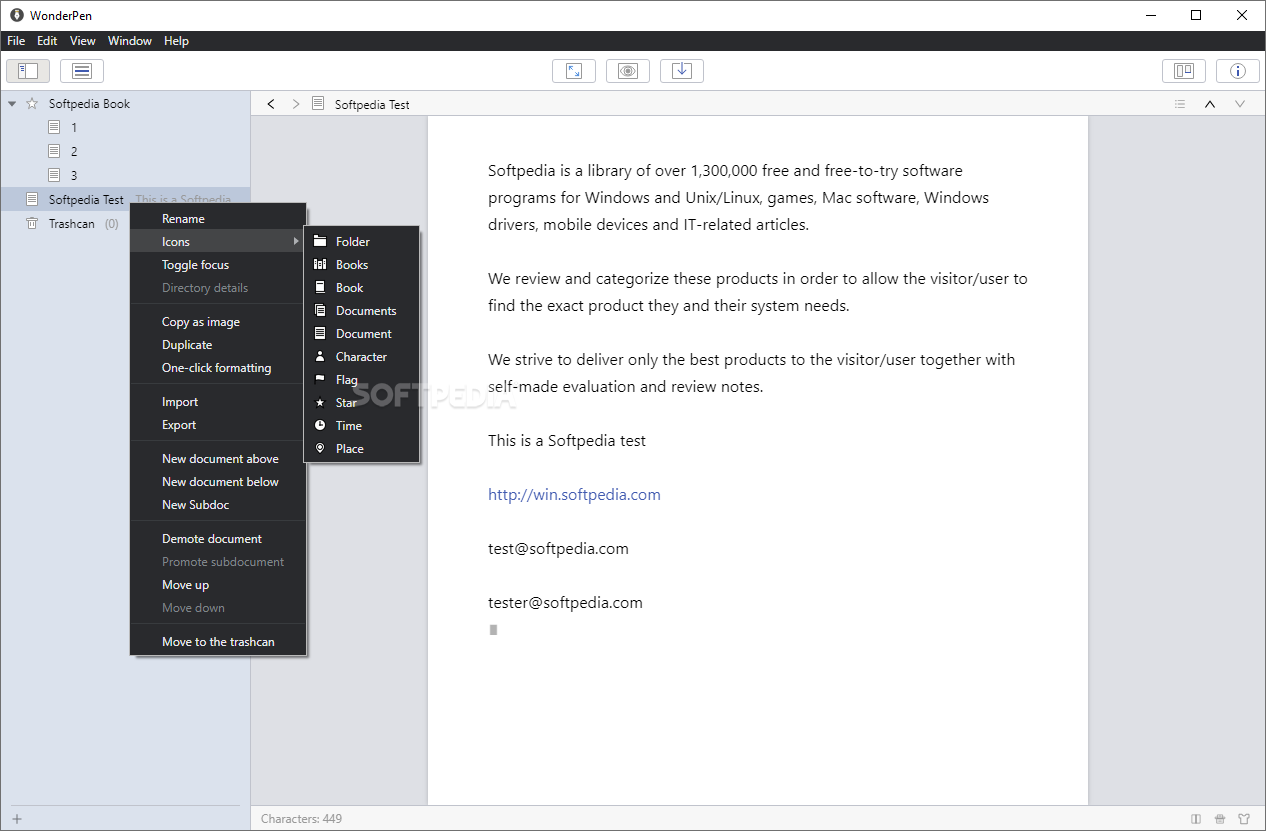The image size is (1266, 831).
Task: Jump to previous document with up chevron
Action: pyautogui.click(x=1210, y=104)
